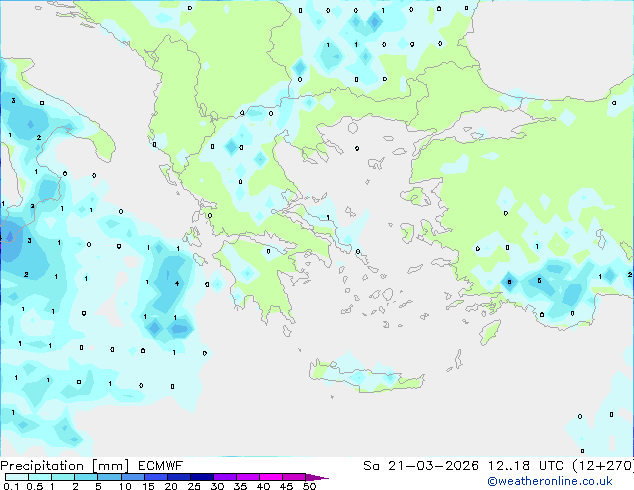Screen dimensions: 634x490
Task: Select the 45–50 mm legend swatch
Action: pyautogui.click(x=294, y=477)
